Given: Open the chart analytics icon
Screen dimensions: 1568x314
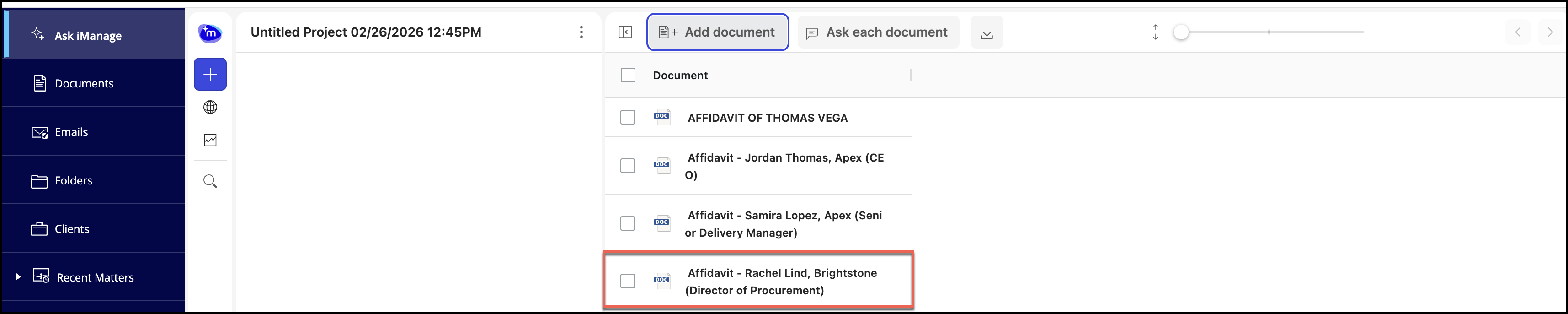Looking at the screenshot, I should click(210, 140).
